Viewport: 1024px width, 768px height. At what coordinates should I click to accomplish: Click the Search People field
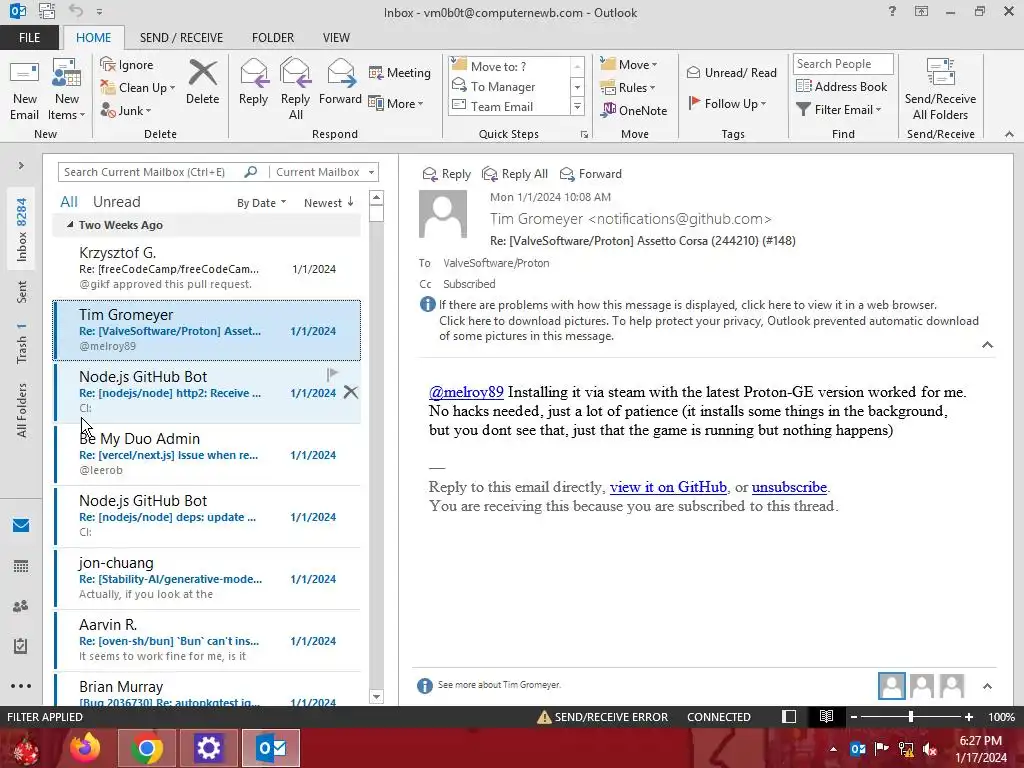pos(843,64)
